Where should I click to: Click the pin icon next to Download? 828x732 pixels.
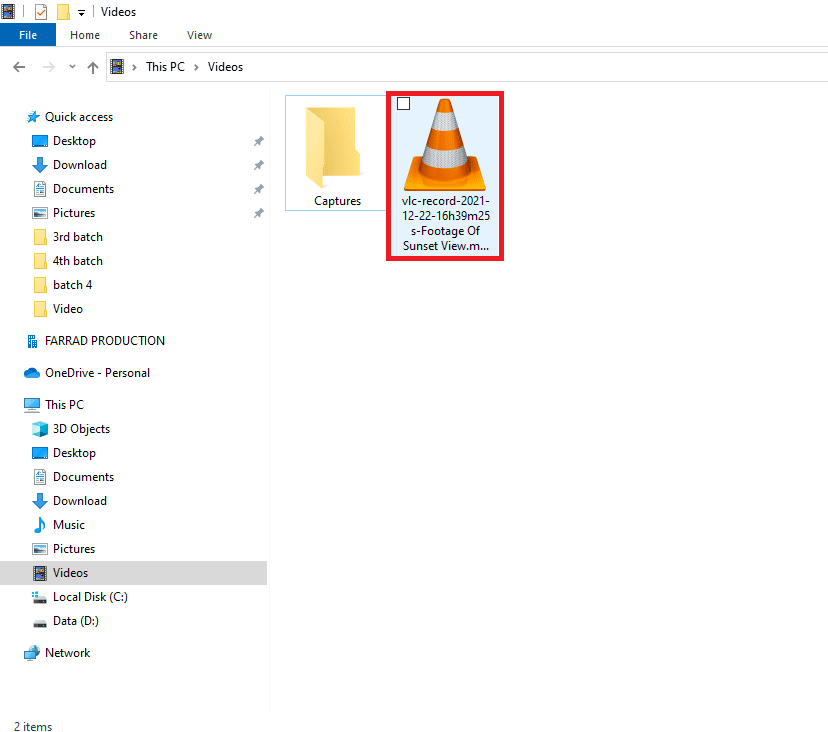pos(258,165)
